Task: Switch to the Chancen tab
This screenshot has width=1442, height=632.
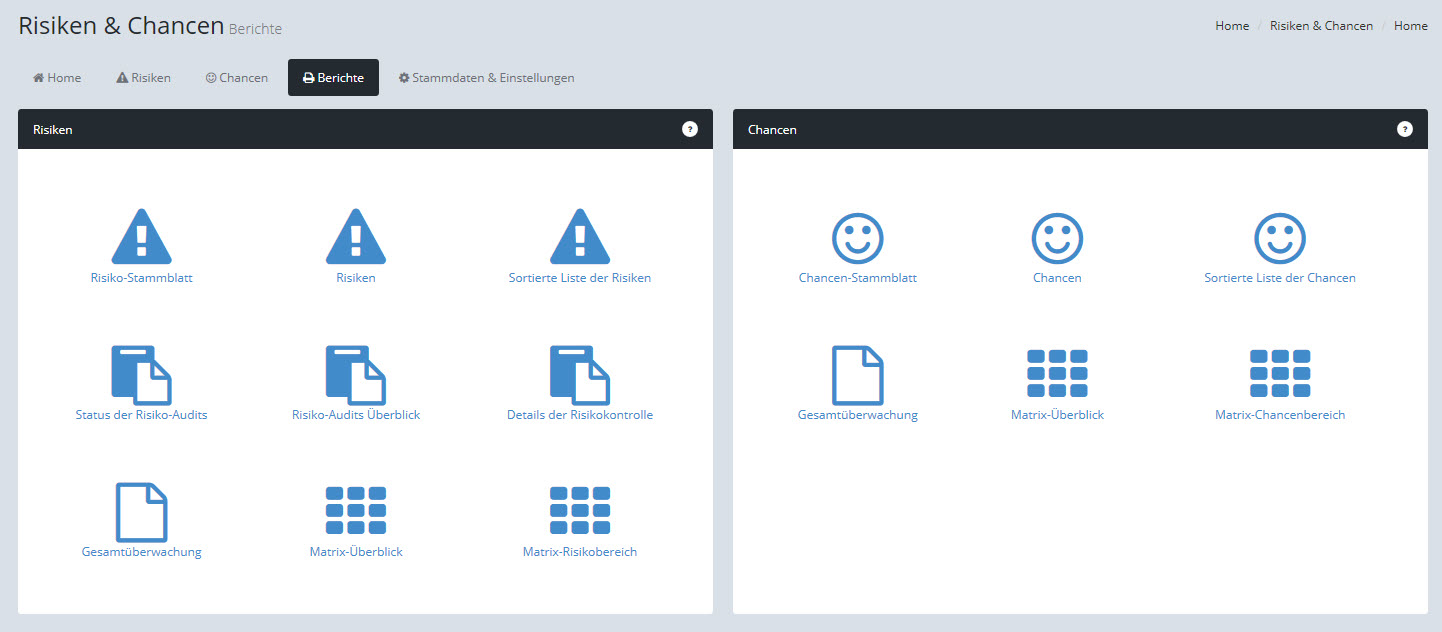Action: click(237, 78)
